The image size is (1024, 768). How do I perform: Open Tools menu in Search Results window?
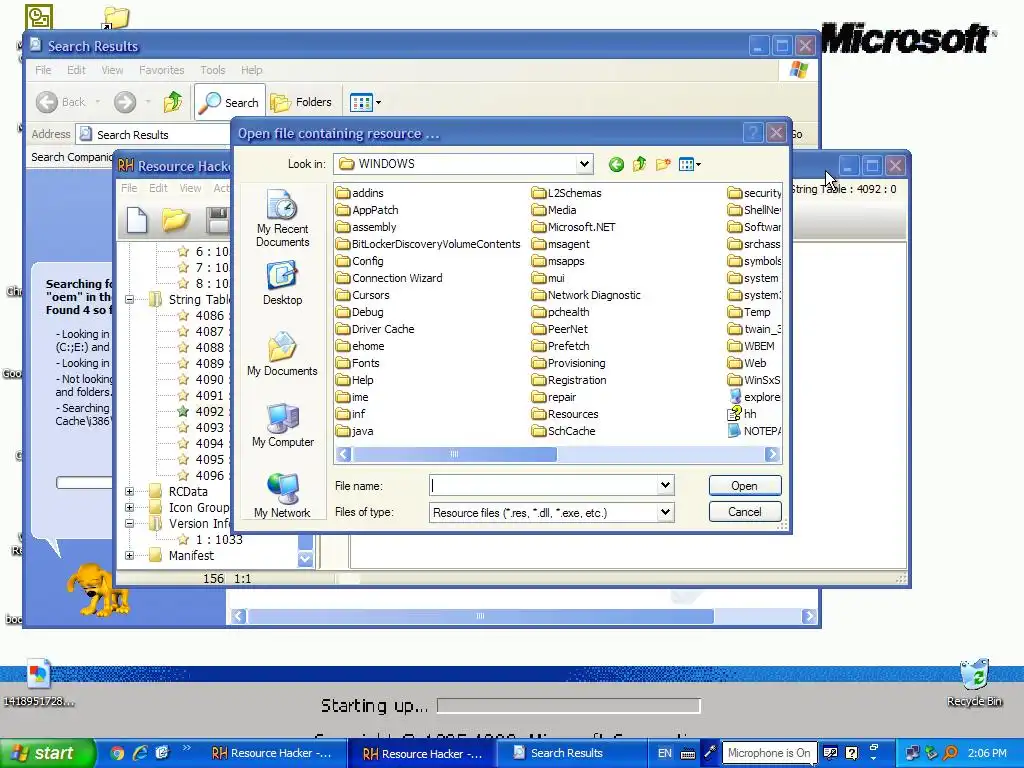coord(212,70)
